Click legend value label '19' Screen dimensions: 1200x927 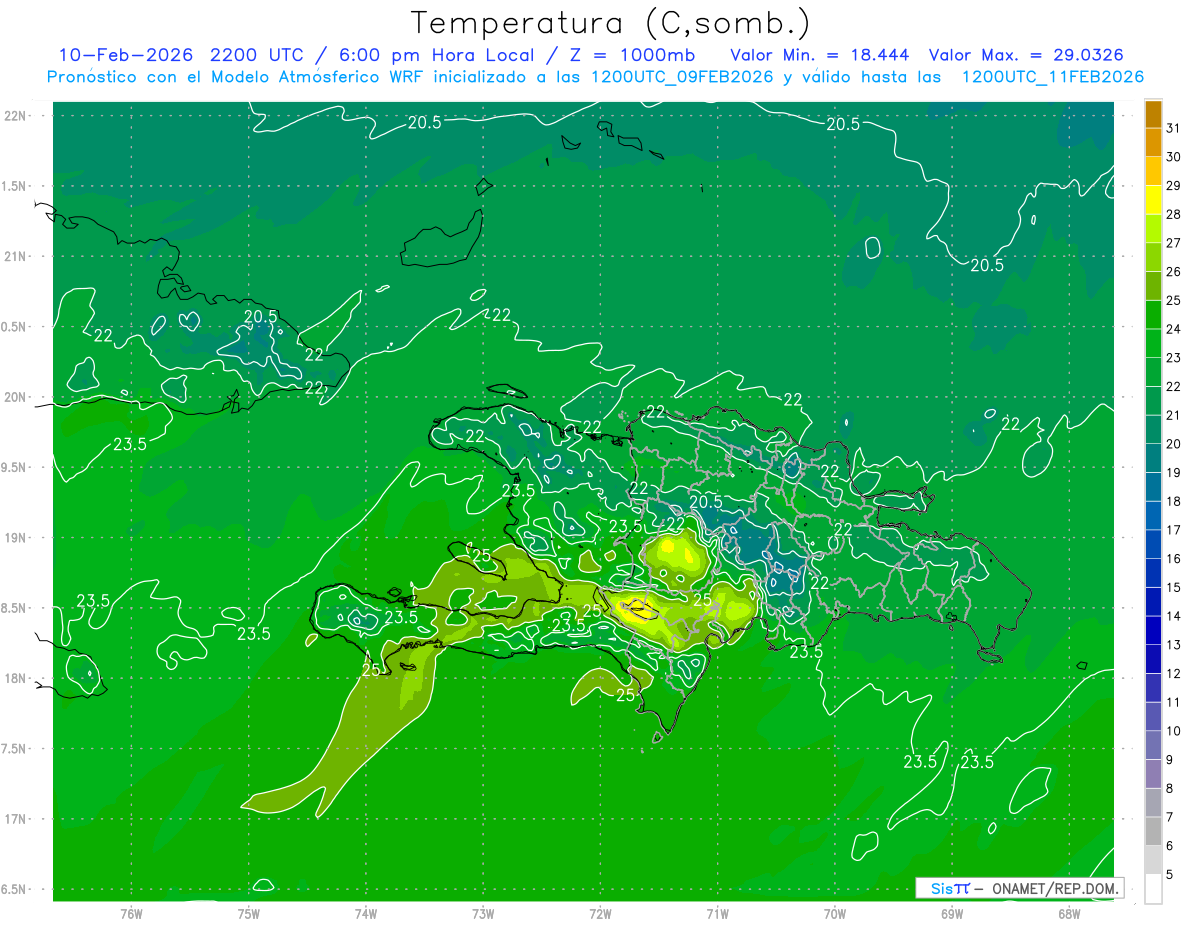[1174, 472]
